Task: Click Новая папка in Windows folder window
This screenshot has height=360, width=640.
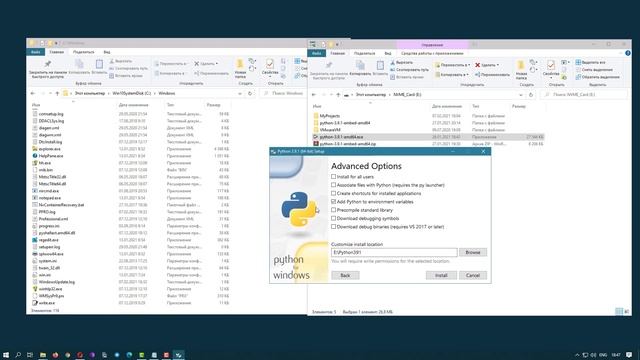Action: pos(240,69)
